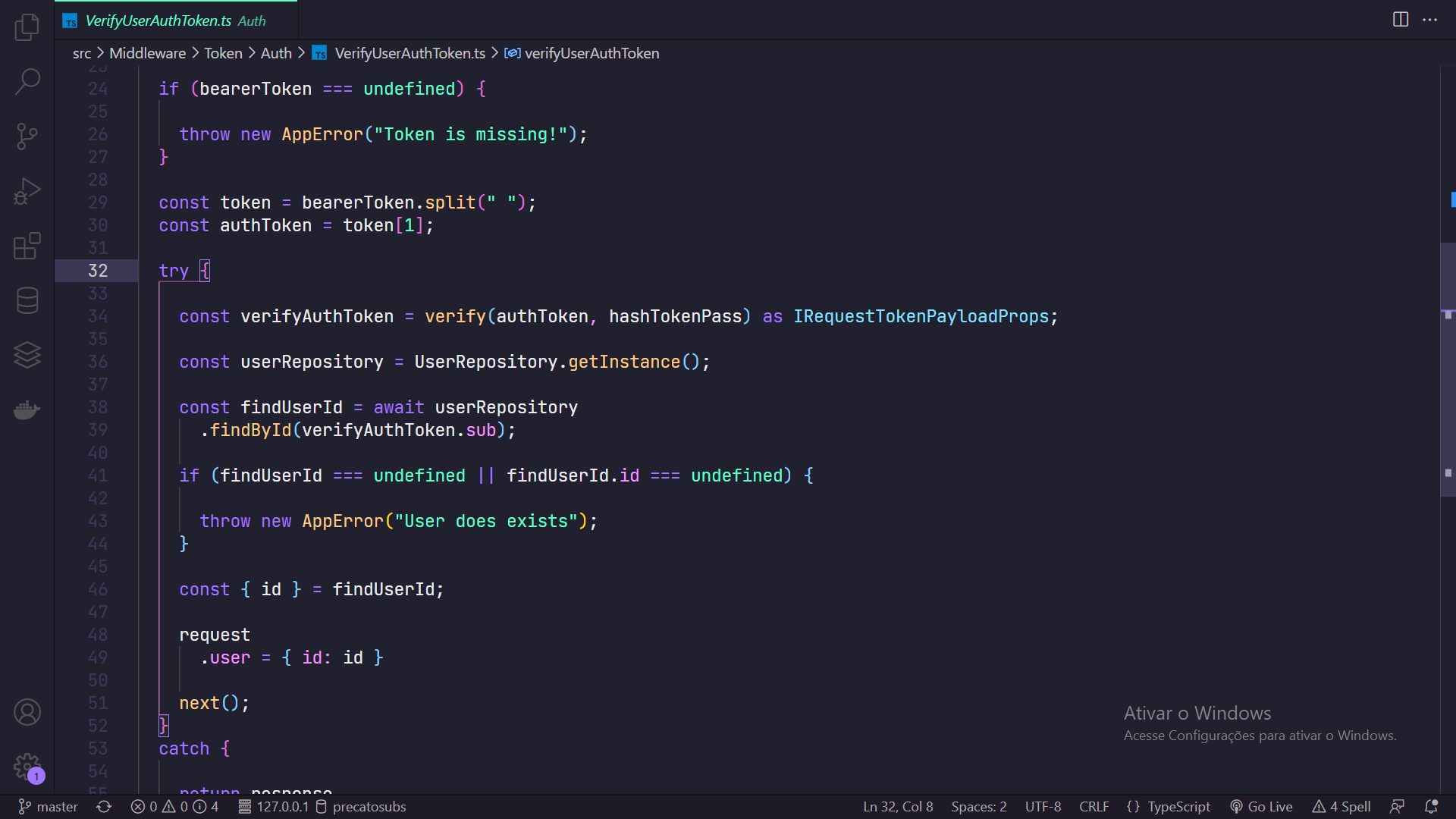The image size is (1456, 819).
Task: Open notifications bell in status bar
Action: tap(1431, 807)
